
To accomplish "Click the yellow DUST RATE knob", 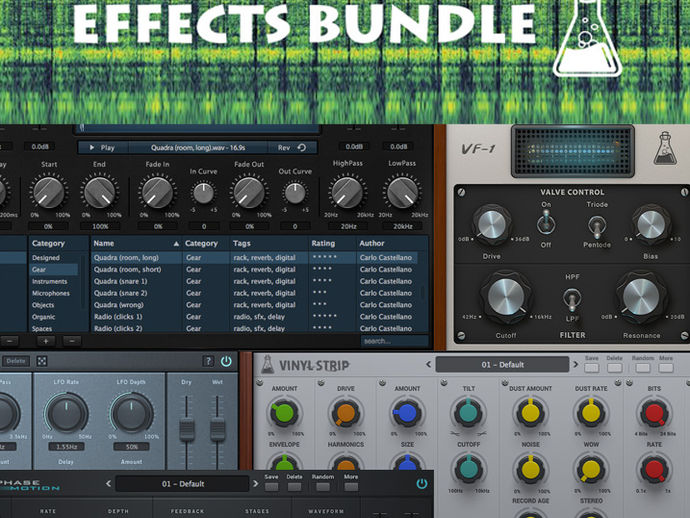I will point(591,412).
